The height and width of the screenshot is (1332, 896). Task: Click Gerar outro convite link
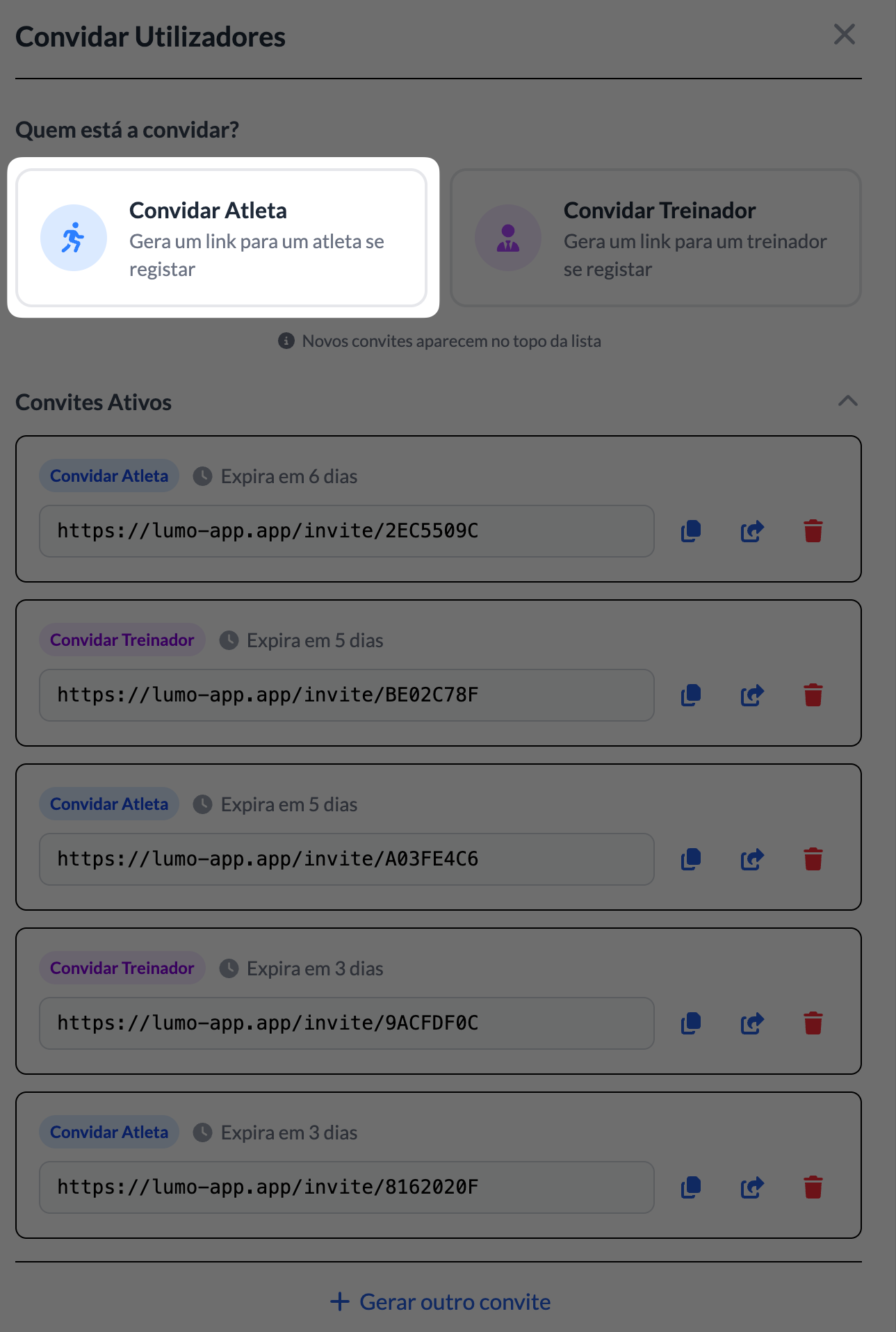pyautogui.click(x=441, y=1301)
